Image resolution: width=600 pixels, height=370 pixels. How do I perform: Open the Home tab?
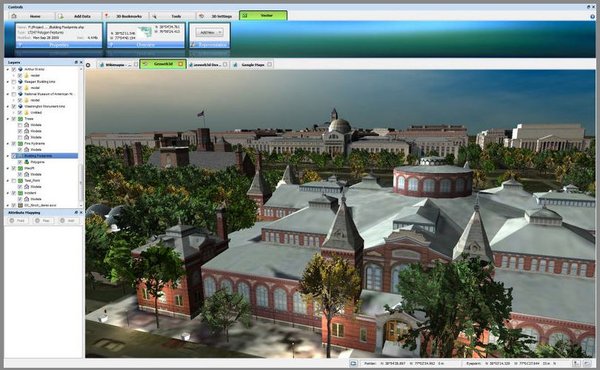point(32,16)
